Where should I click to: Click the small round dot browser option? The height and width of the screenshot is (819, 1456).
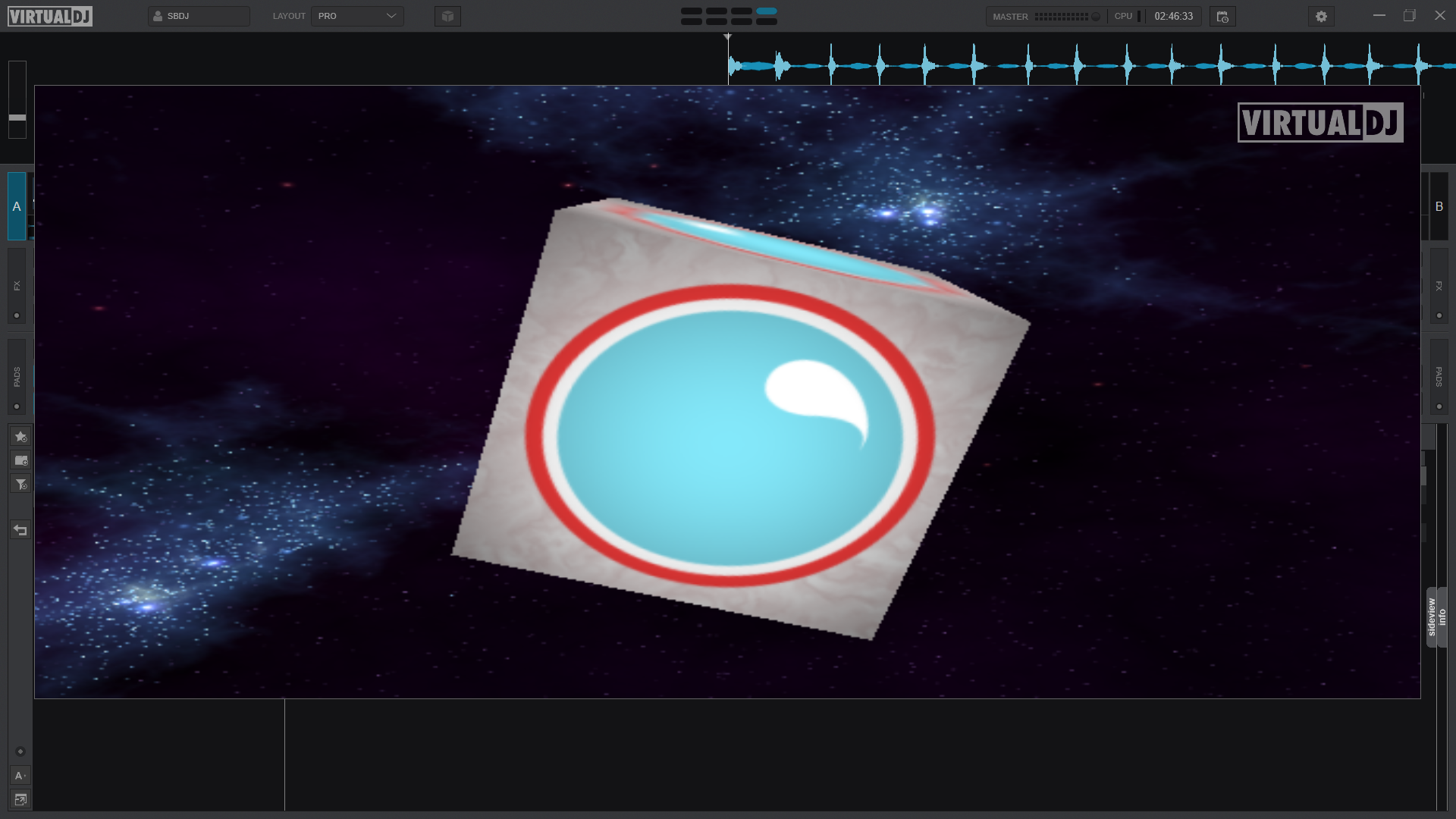[20, 752]
